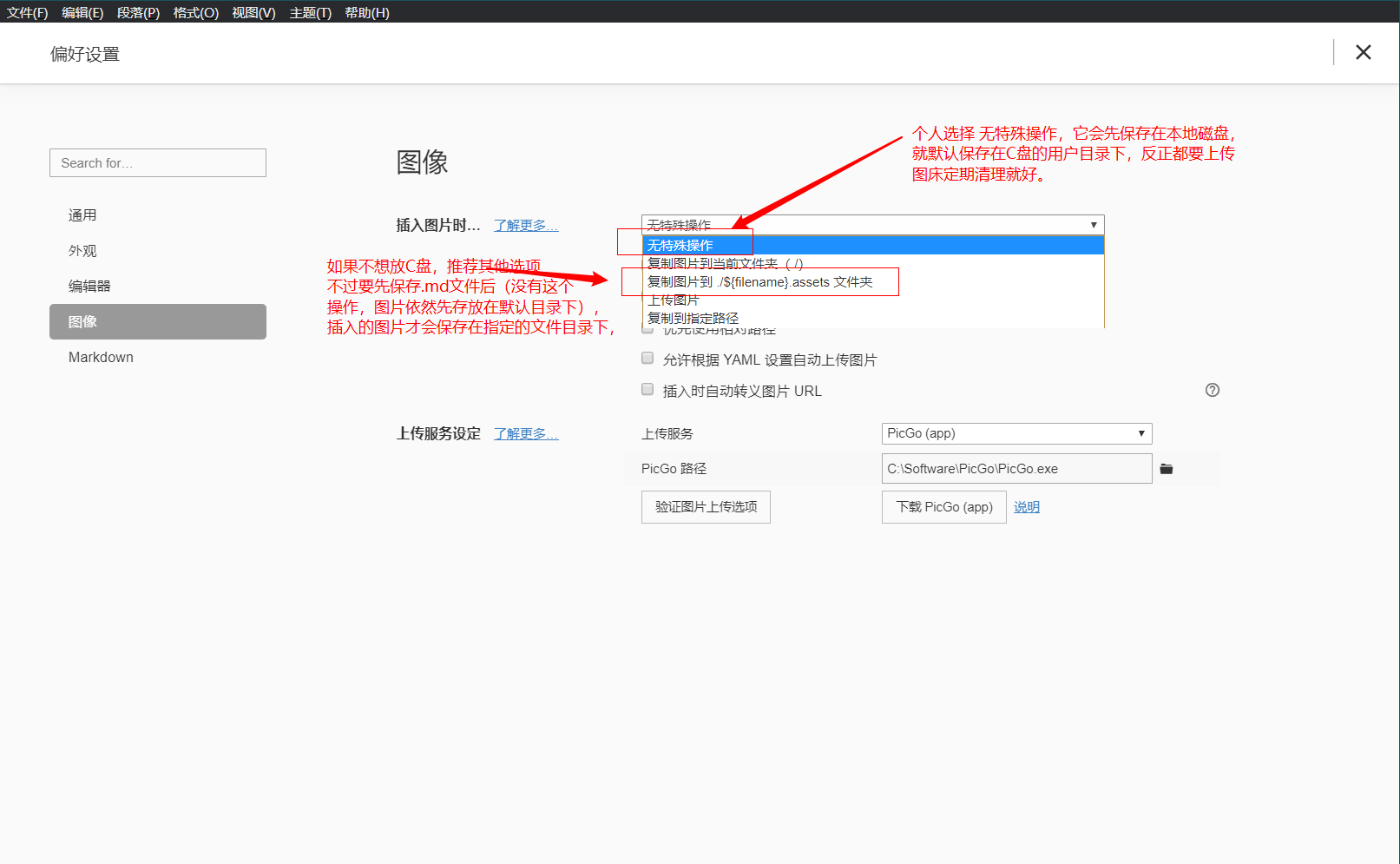
Task: Choose 复制图片到当前文件夹 option
Action: 873,263
